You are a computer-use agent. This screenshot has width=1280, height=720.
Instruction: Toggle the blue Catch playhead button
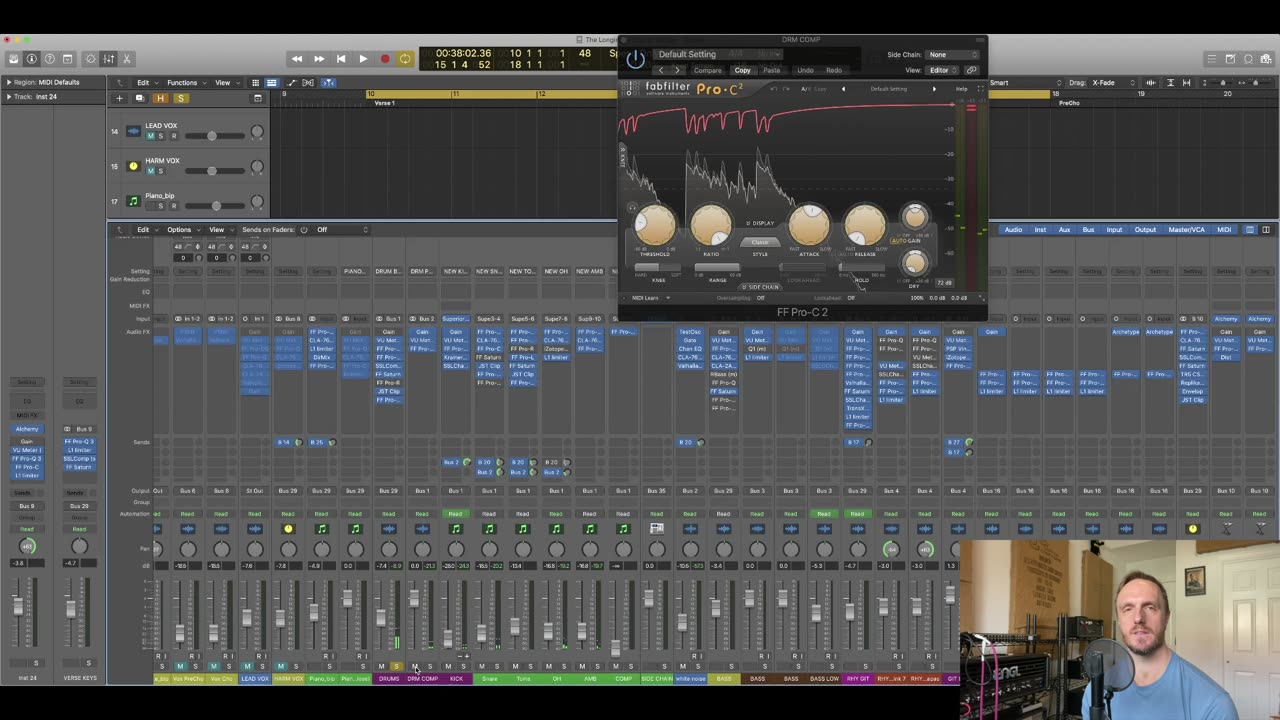[x=327, y=83]
